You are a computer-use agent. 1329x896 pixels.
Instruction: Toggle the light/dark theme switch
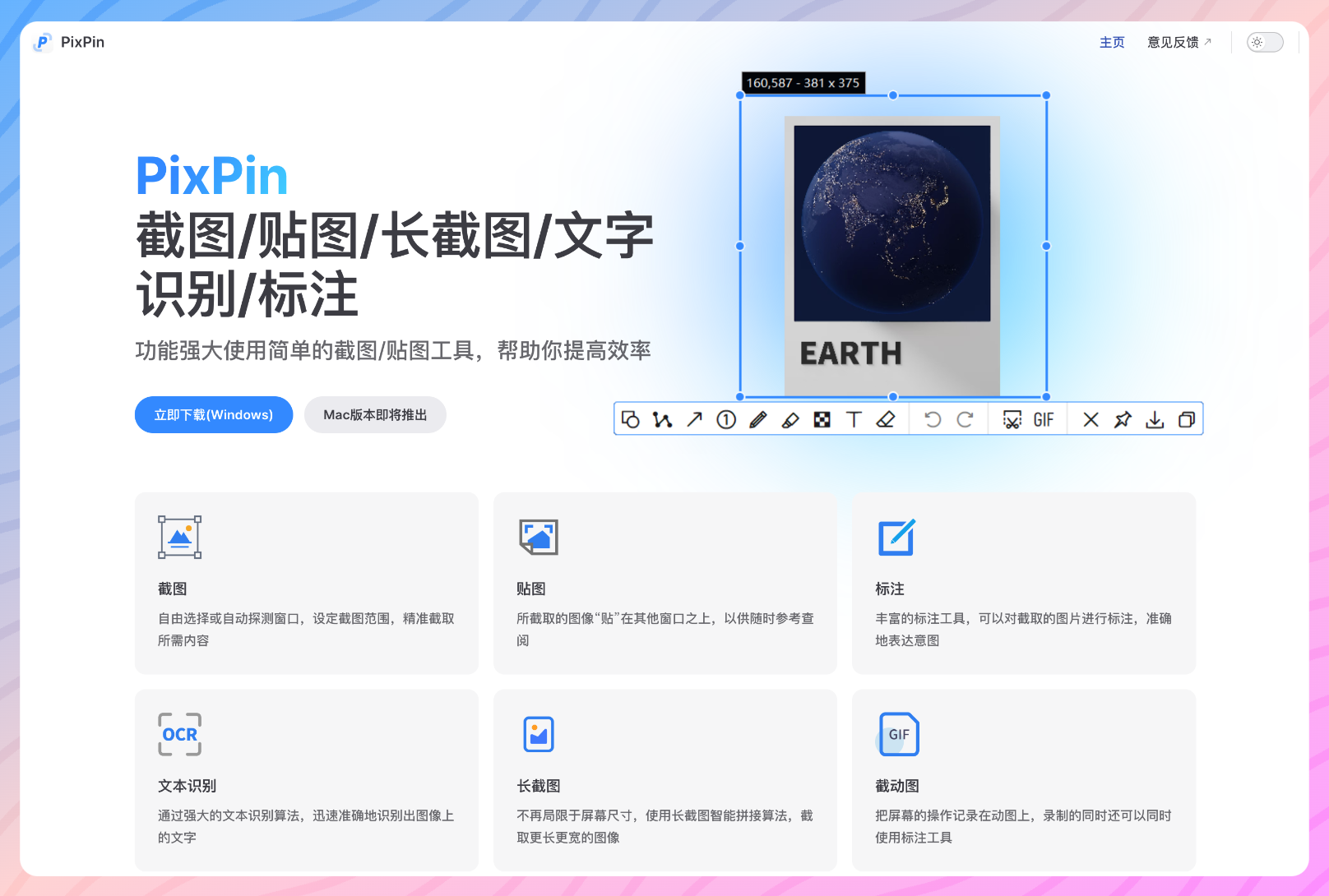click(1264, 42)
